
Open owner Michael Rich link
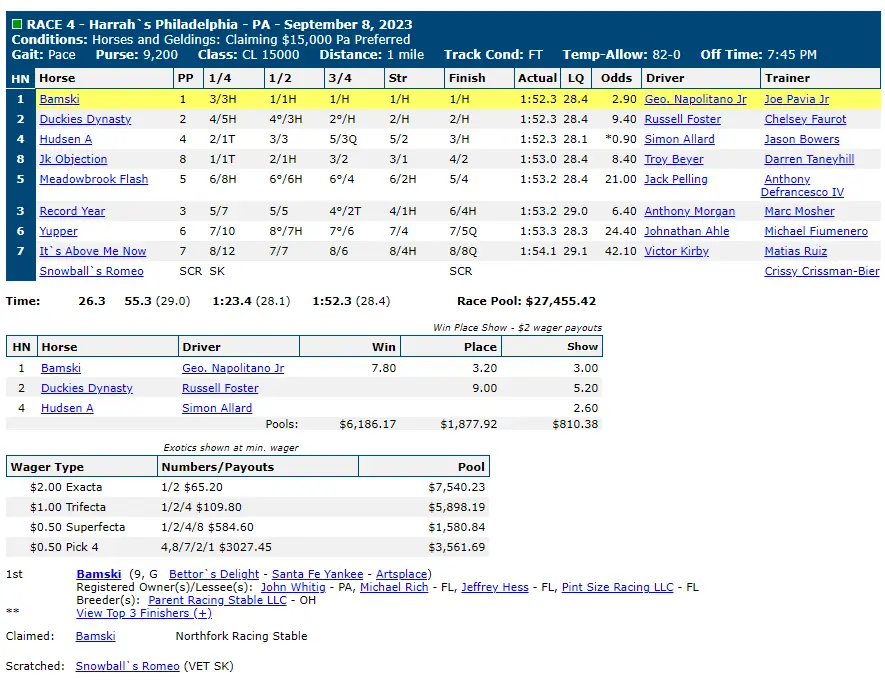[394, 587]
